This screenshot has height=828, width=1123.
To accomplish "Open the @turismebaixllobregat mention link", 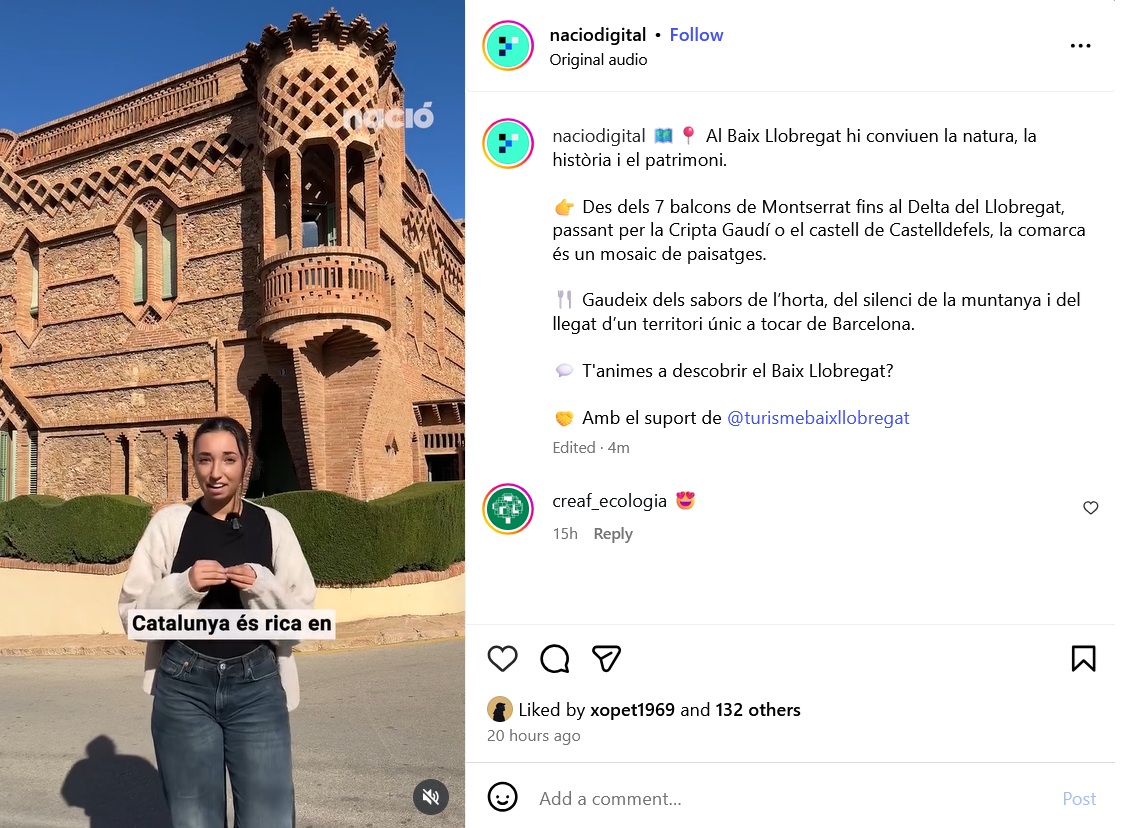I will [x=818, y=418].
